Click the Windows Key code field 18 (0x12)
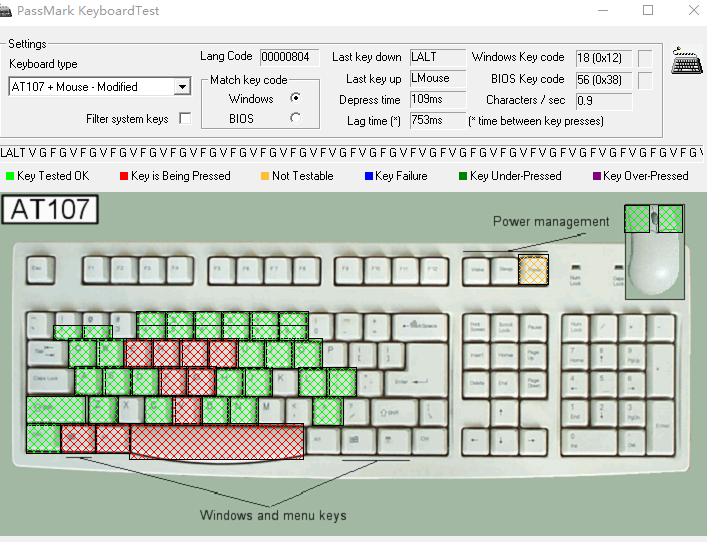Viewport: 707px width, 542px height. click(x=604, y=58)
